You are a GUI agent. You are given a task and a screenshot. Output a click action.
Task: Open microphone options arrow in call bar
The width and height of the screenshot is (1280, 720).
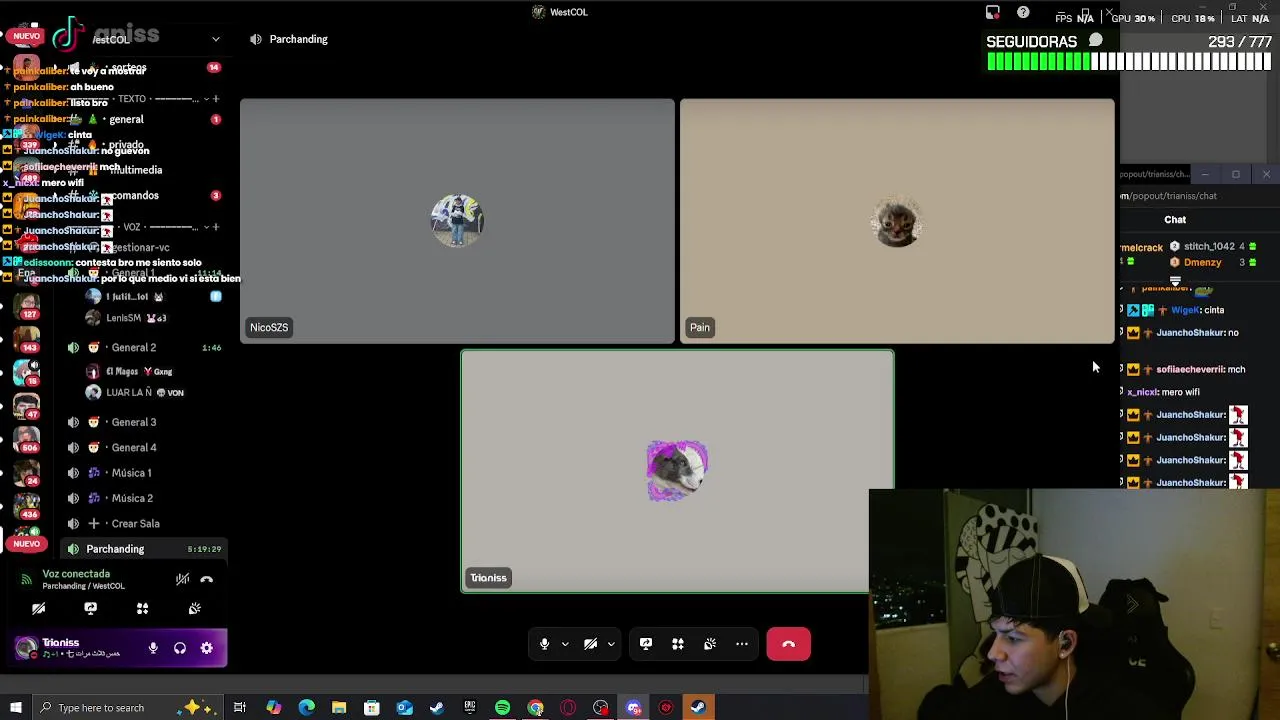(565, 644)
